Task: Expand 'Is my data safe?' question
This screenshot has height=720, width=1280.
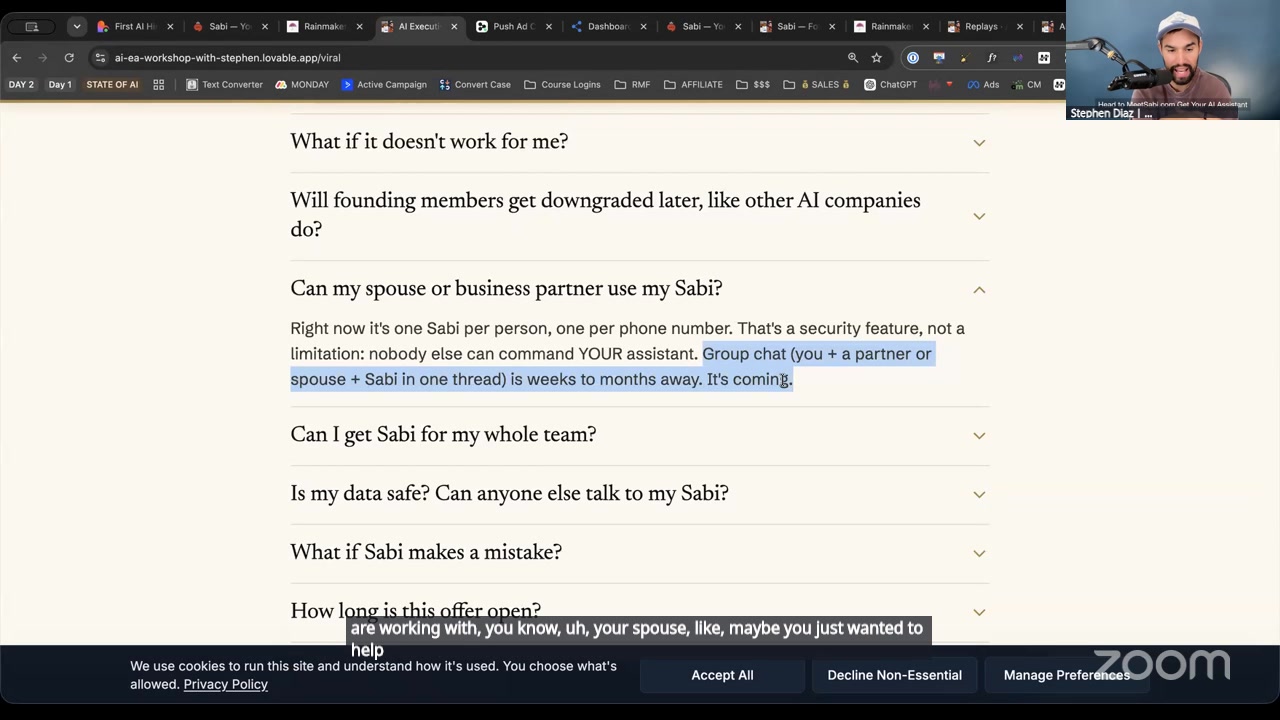Action: [x=640, y=494]
